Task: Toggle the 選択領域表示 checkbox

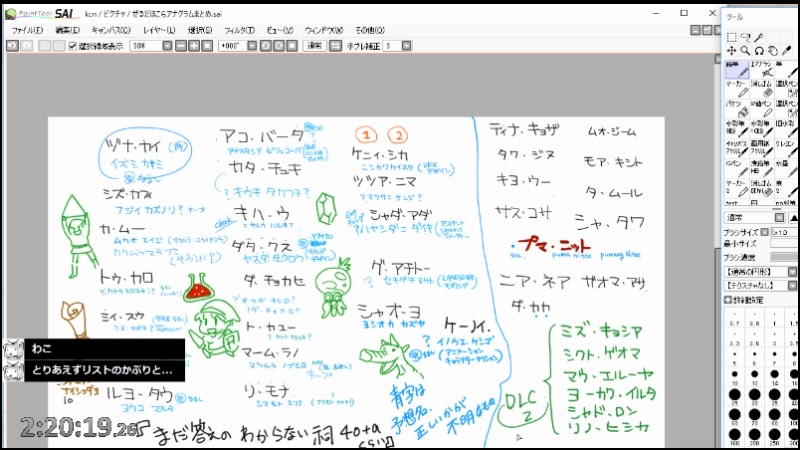Action: point(72,46)
